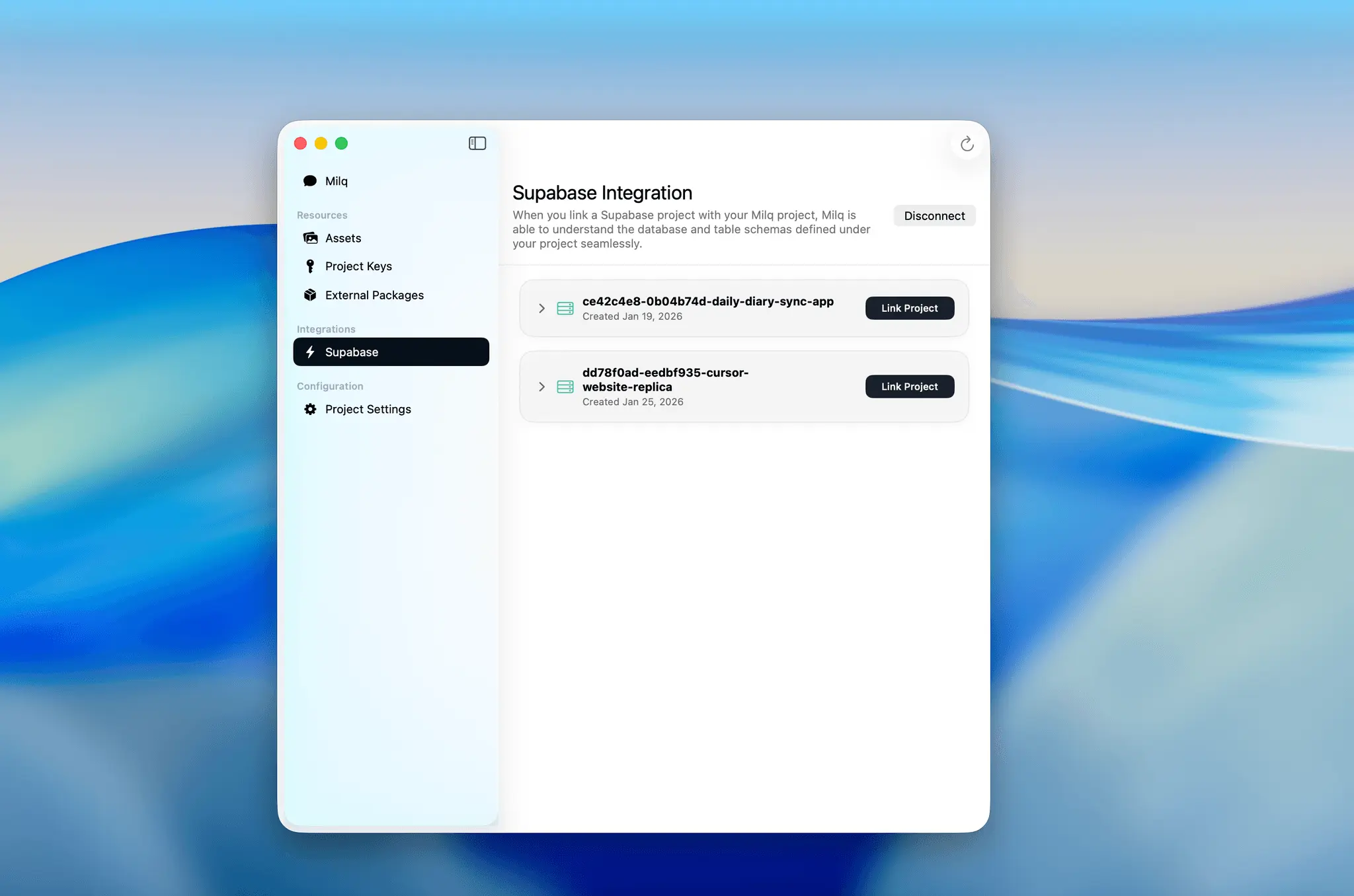Link Project for daily-diary-sync-app
The height and width of the screenshot is (896, 1354).
coord(909,309)
